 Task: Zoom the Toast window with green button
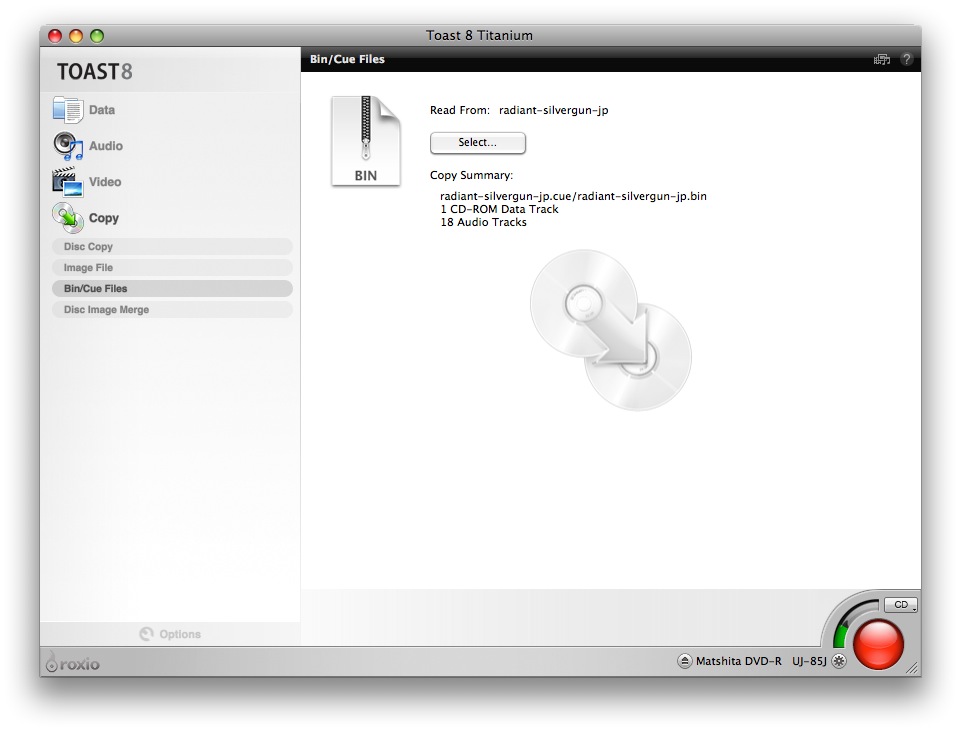click(97, 36)
